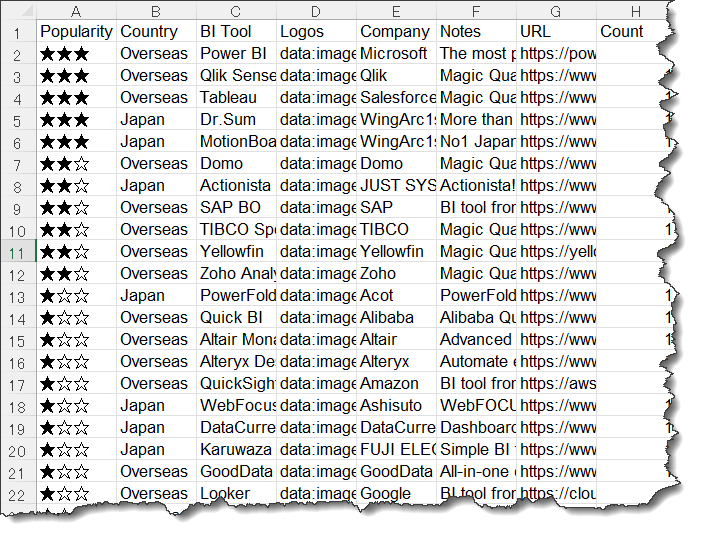Select column G header
702x539 pixels.
tap(556, 11)
